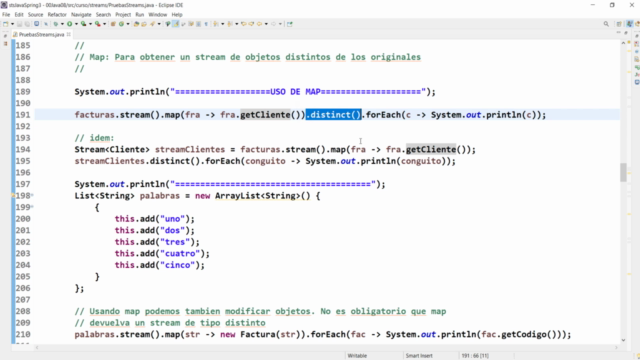Navigate Forward with greyed arrow icon
The width and height of the screenshot is (640, 360).
[273, 24]
